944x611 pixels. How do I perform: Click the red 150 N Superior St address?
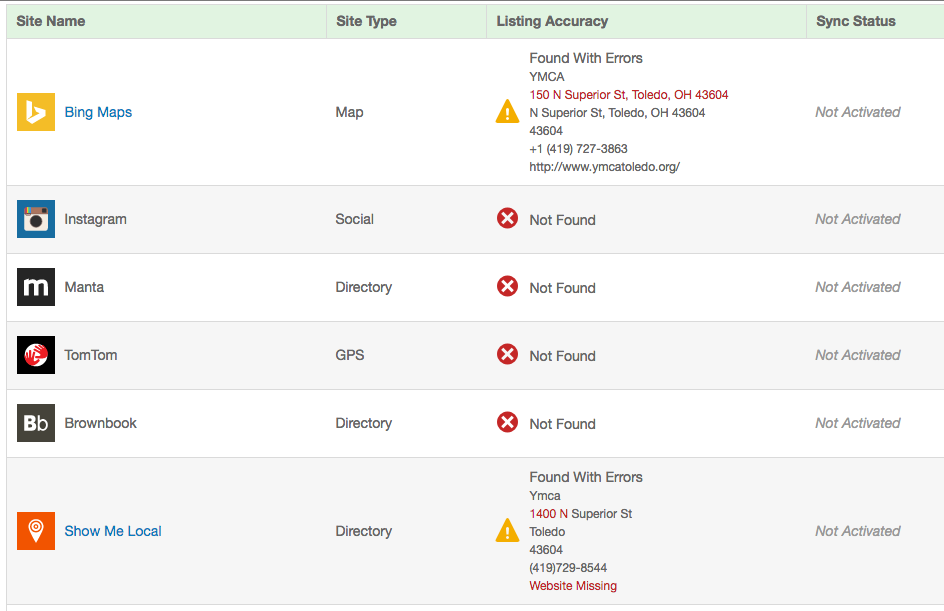click(x=629, y=95)
